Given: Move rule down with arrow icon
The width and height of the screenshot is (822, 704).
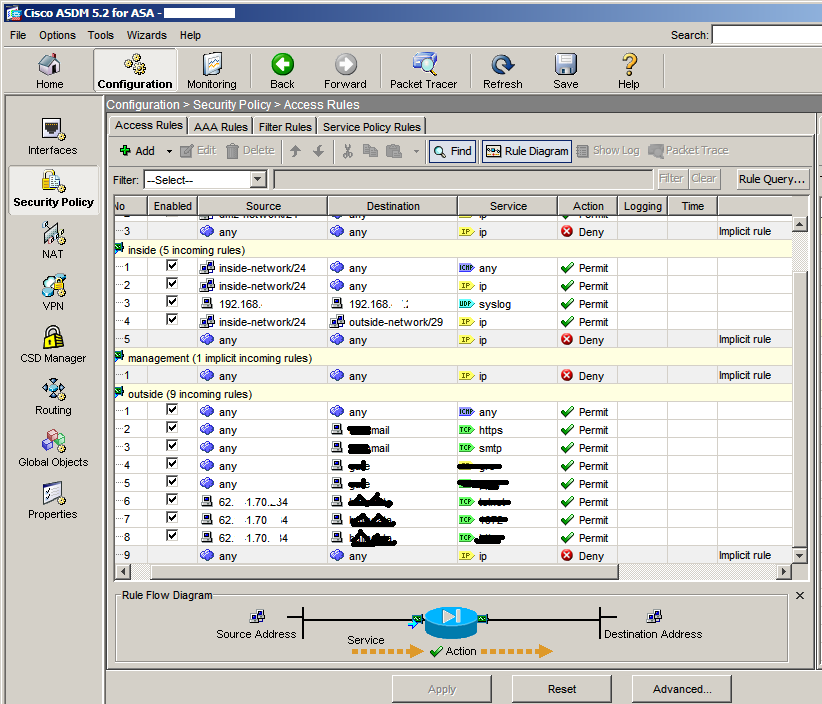Looking at the screenshot, I should pyautogui.click(x=318, y=151).
